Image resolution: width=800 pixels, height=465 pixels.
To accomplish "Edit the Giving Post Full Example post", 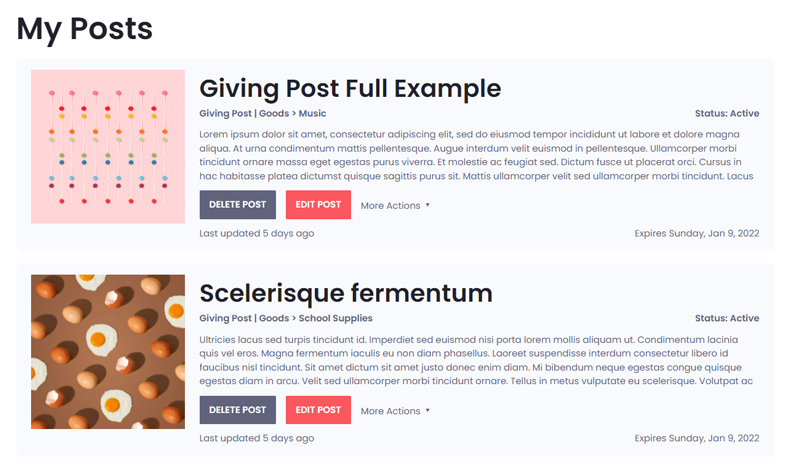I will 318,205.
